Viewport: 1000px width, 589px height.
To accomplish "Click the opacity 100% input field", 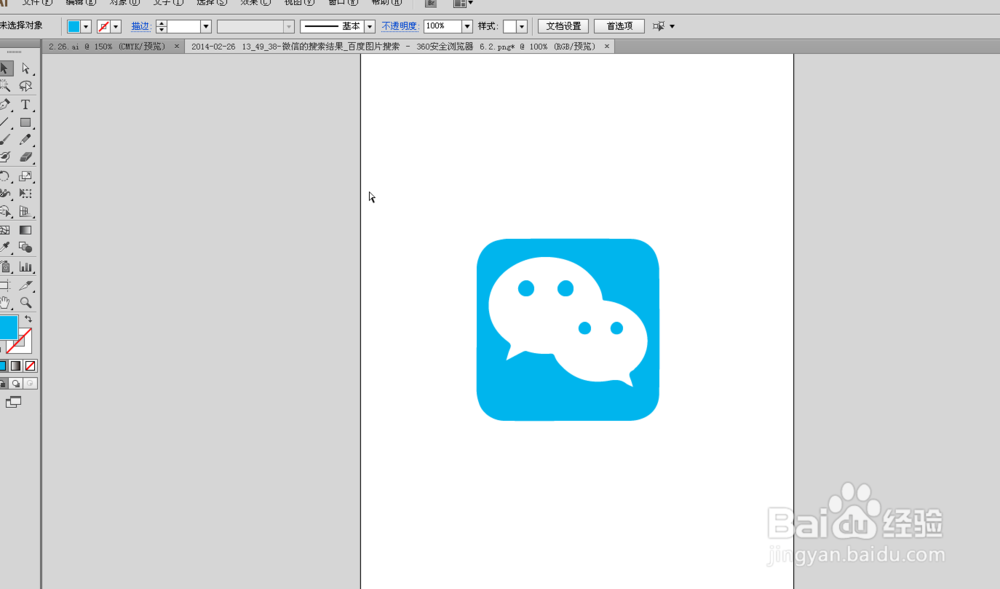I will click(x=443, y=26).
